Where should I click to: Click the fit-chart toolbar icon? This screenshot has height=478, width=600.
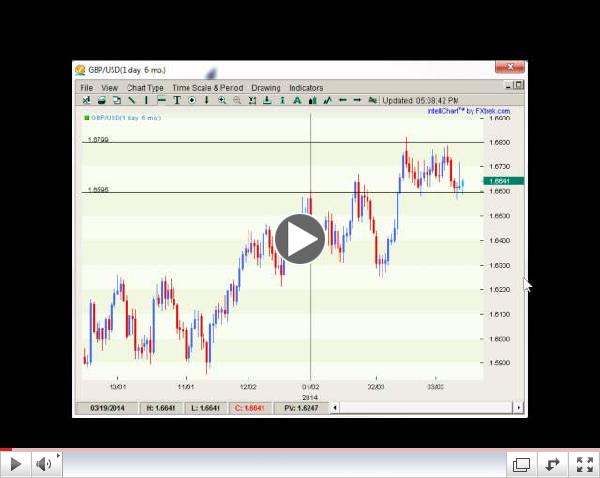pos(252,100)
